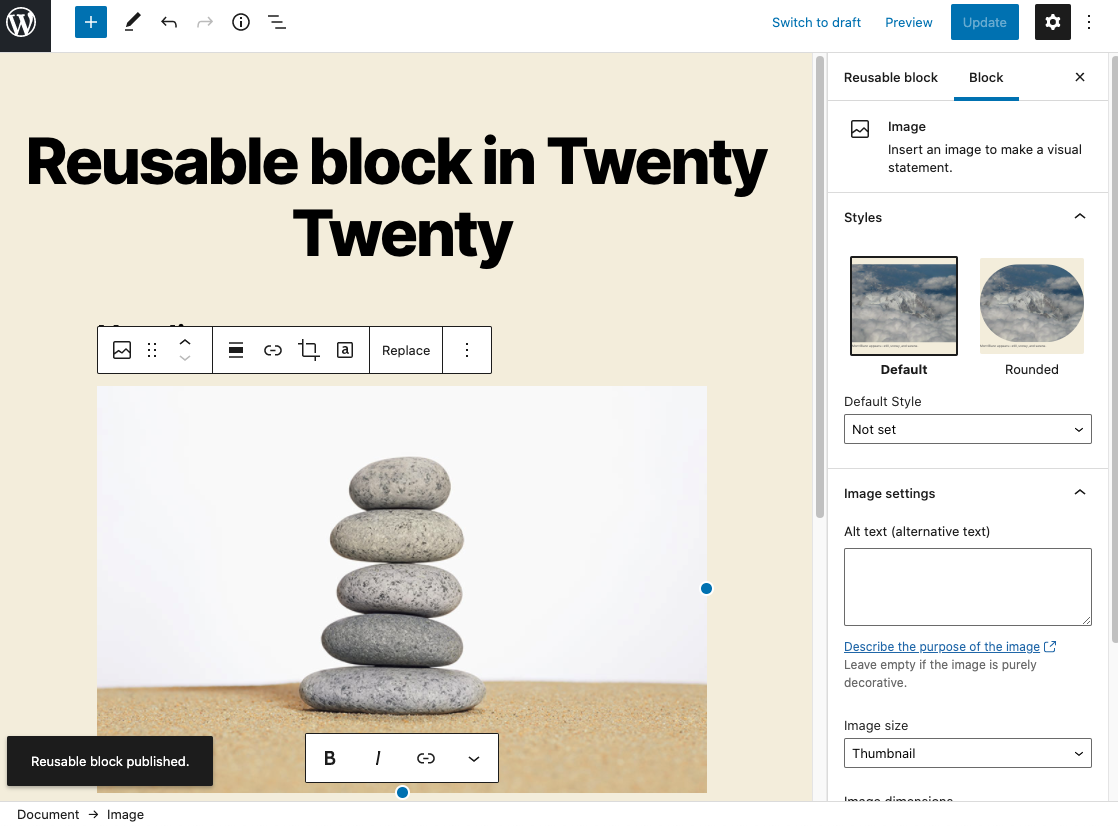Collapse the Styles panel

(x=1079, y=216)
